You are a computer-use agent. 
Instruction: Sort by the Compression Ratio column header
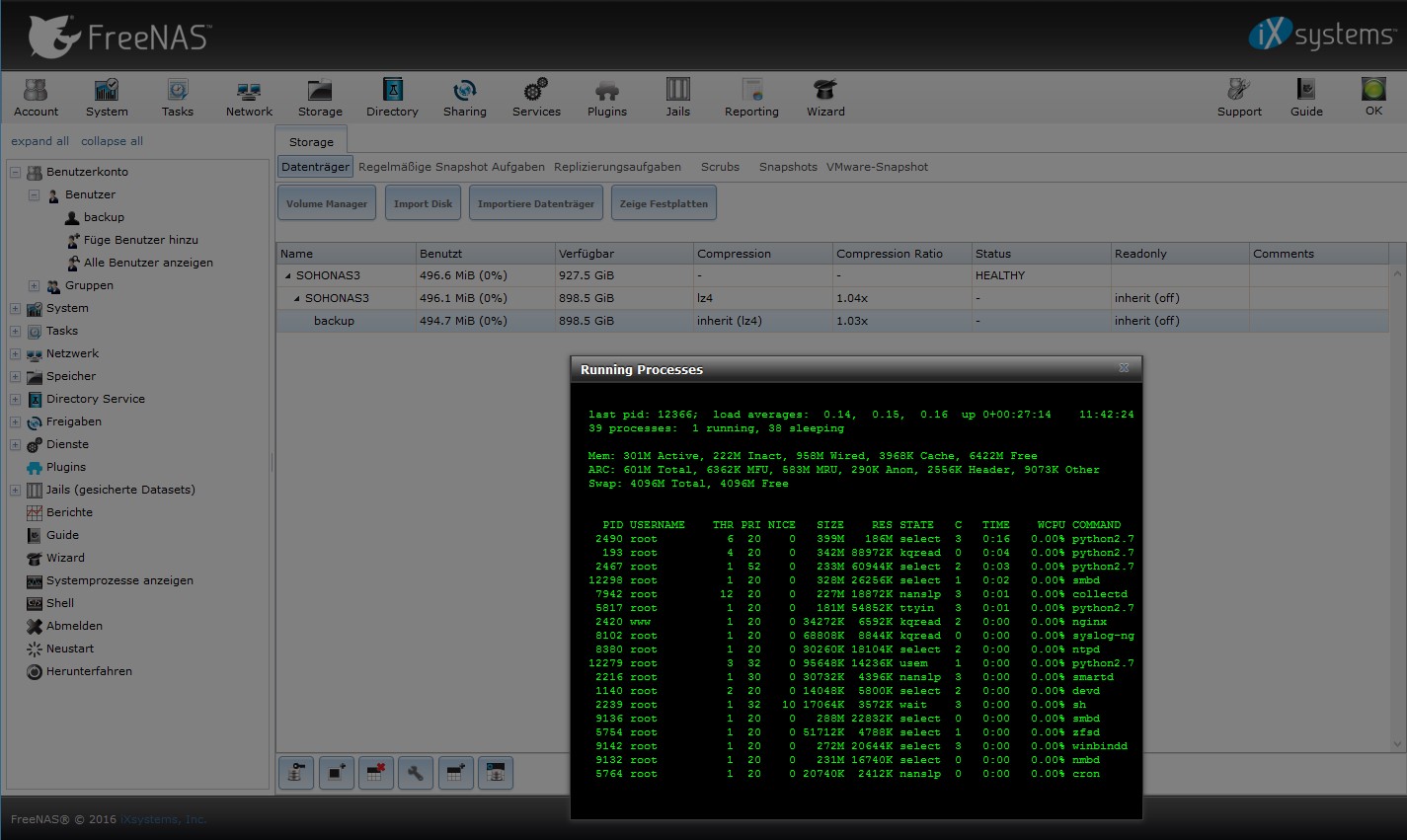coord(901,254)
